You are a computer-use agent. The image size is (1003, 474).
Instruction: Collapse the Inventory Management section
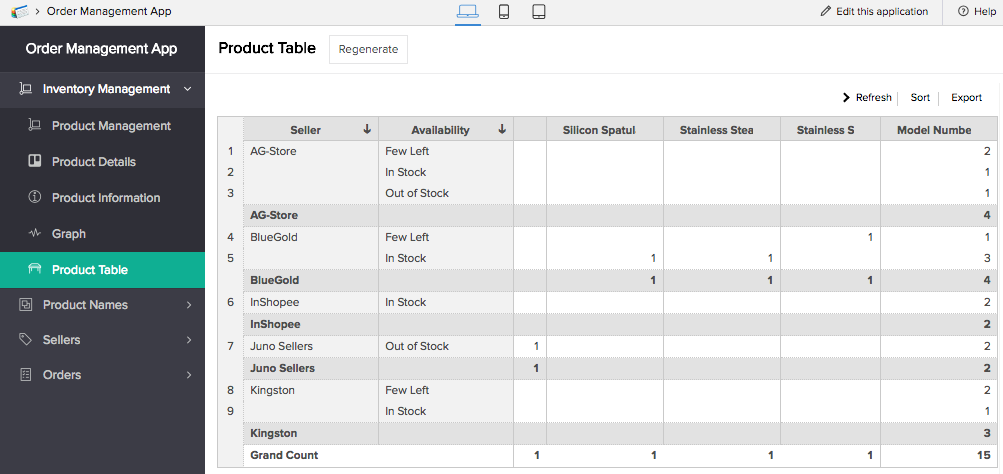pos(187,89)
